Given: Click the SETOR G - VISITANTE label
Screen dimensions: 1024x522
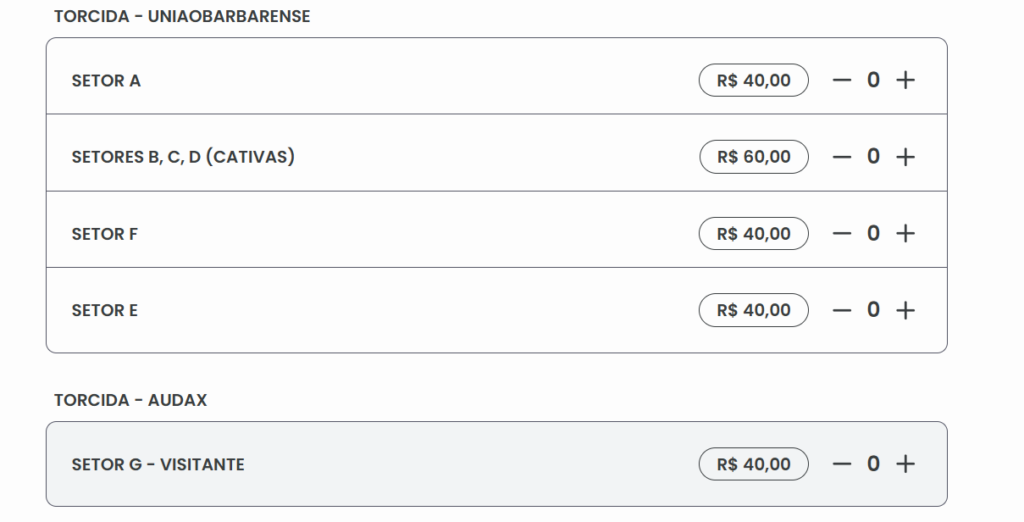Looking at the screenshot, I should click(158, 465).
